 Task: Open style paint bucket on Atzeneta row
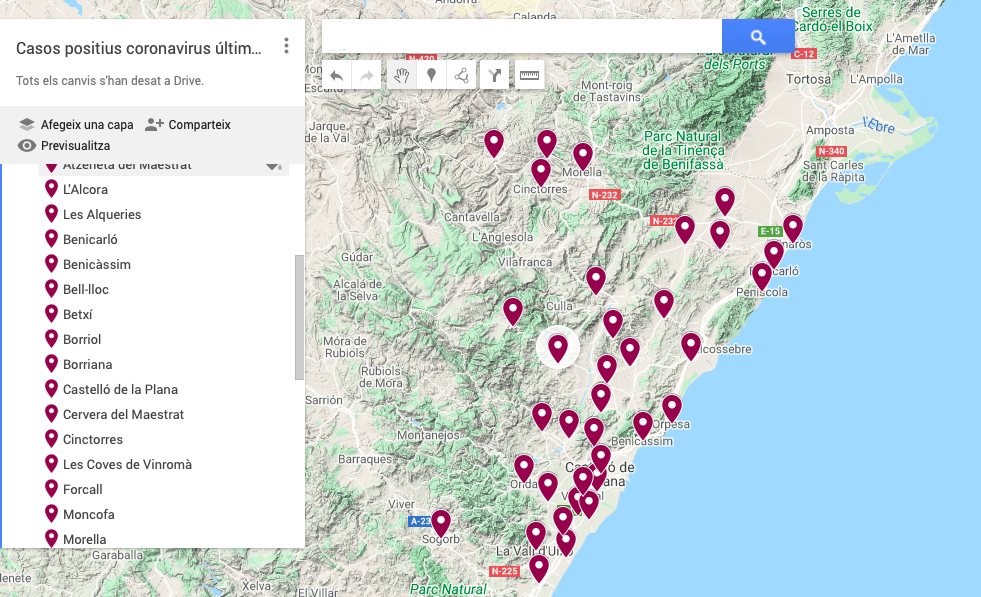click(x=273, y=165)
